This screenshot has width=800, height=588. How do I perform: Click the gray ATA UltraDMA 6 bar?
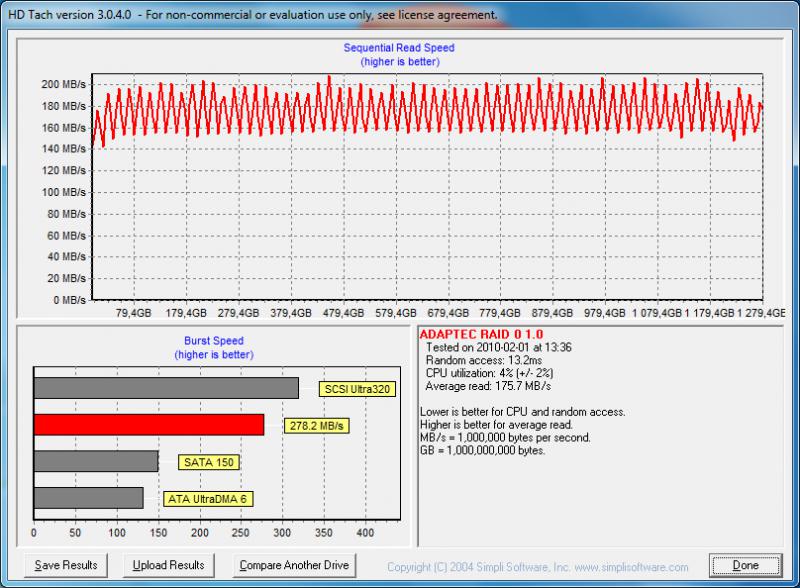click(x=89, y=498)
